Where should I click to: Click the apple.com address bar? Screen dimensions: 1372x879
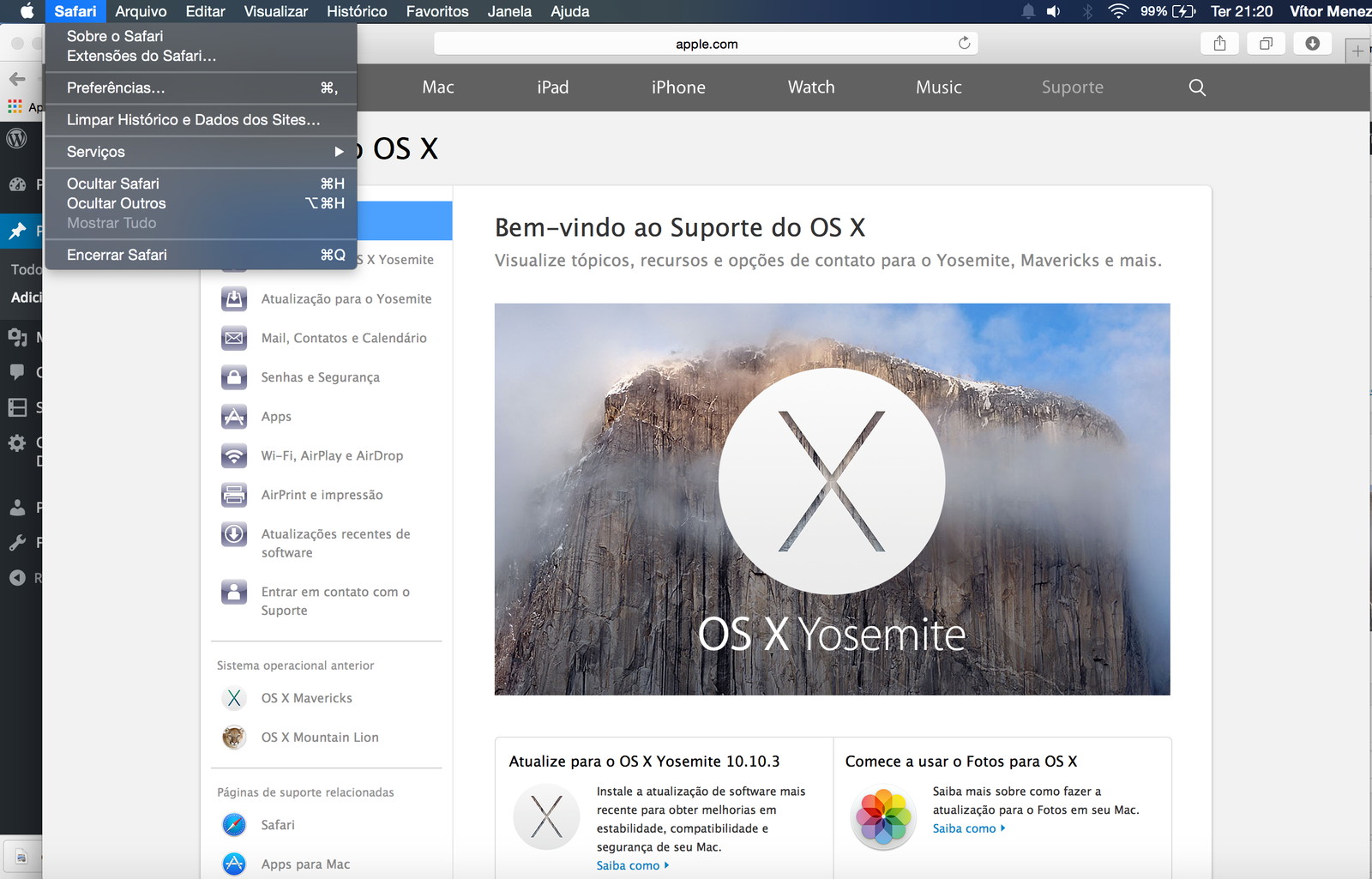click(x=706, y=44)
